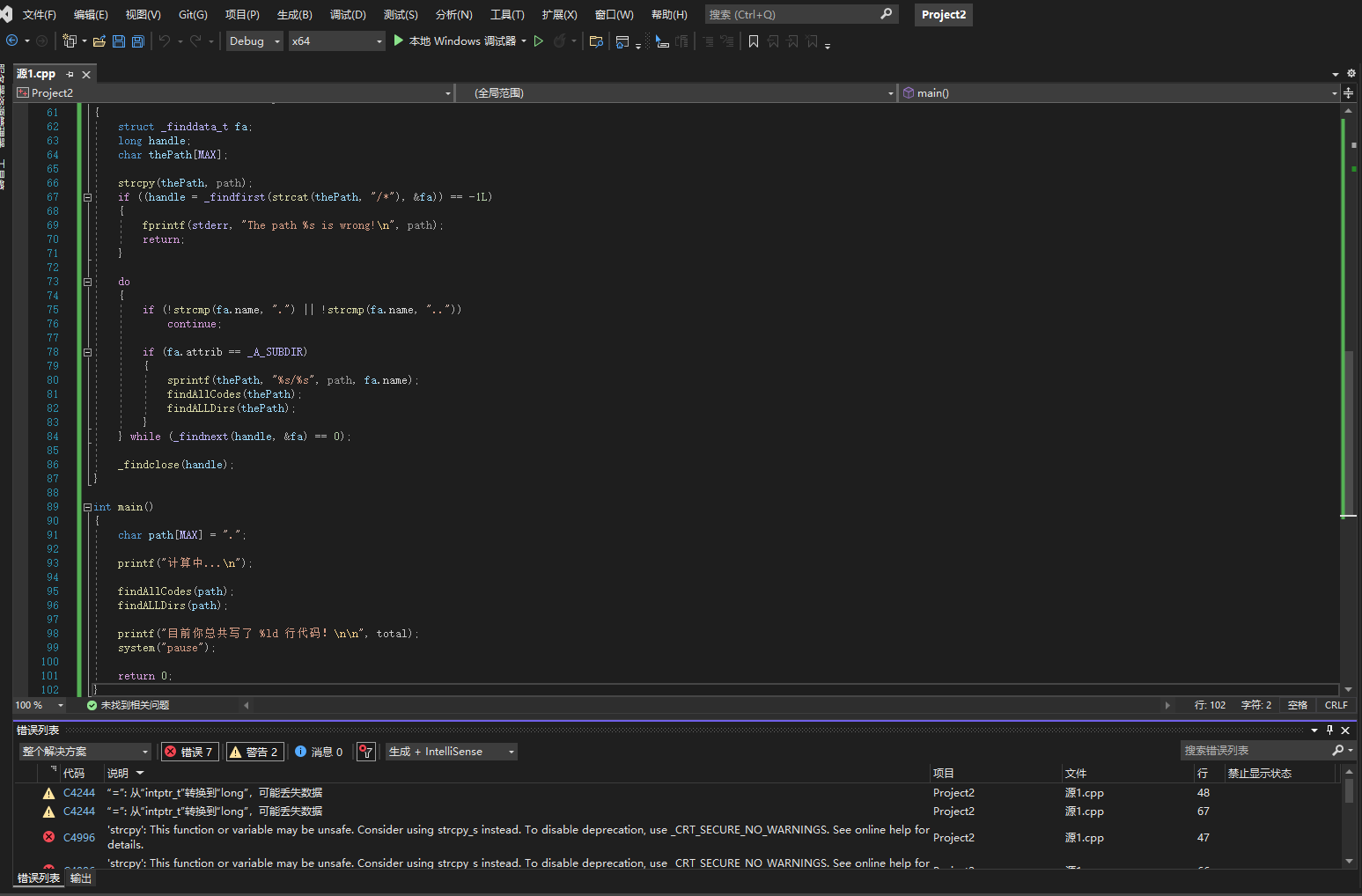Screen dimensions: 1362x896
Task: Collapse the if block at line 67
Action: click(87, 197)
